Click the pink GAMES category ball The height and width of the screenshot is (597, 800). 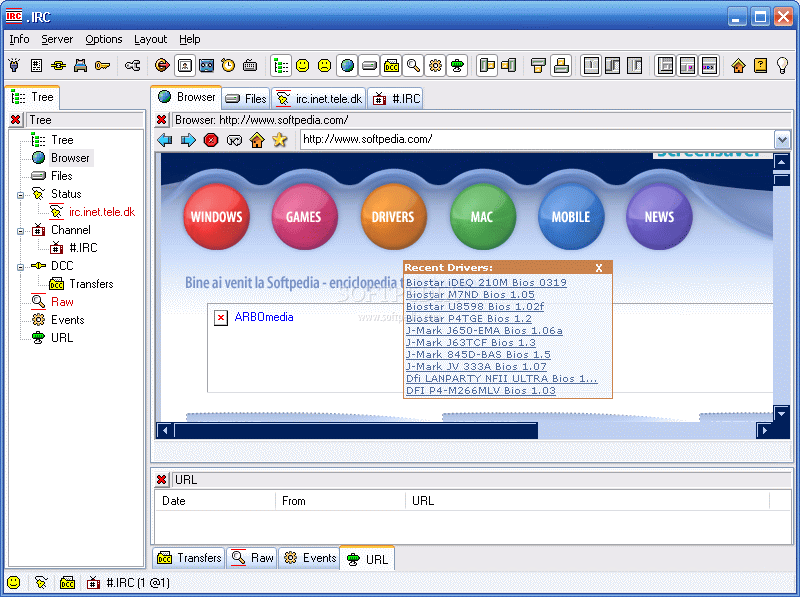(x=304, y=217)
